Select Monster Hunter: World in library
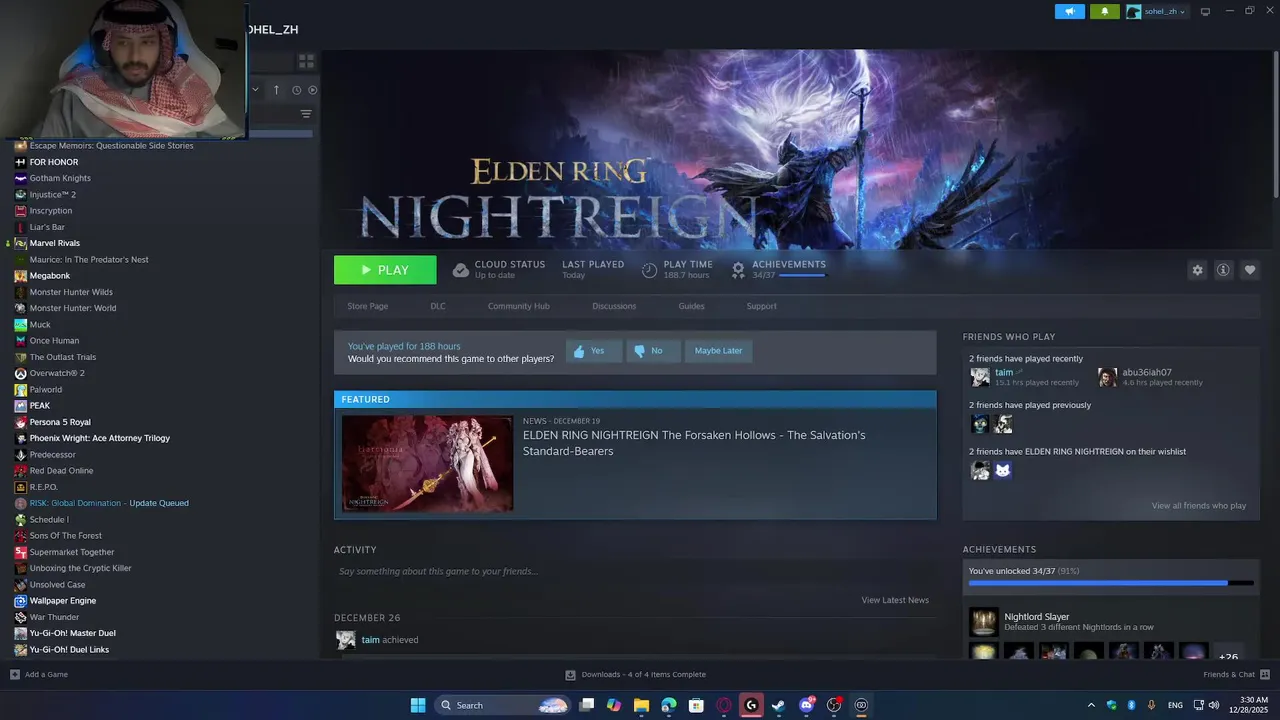Viewport: 1280px width, 720px height. point(73,308)
